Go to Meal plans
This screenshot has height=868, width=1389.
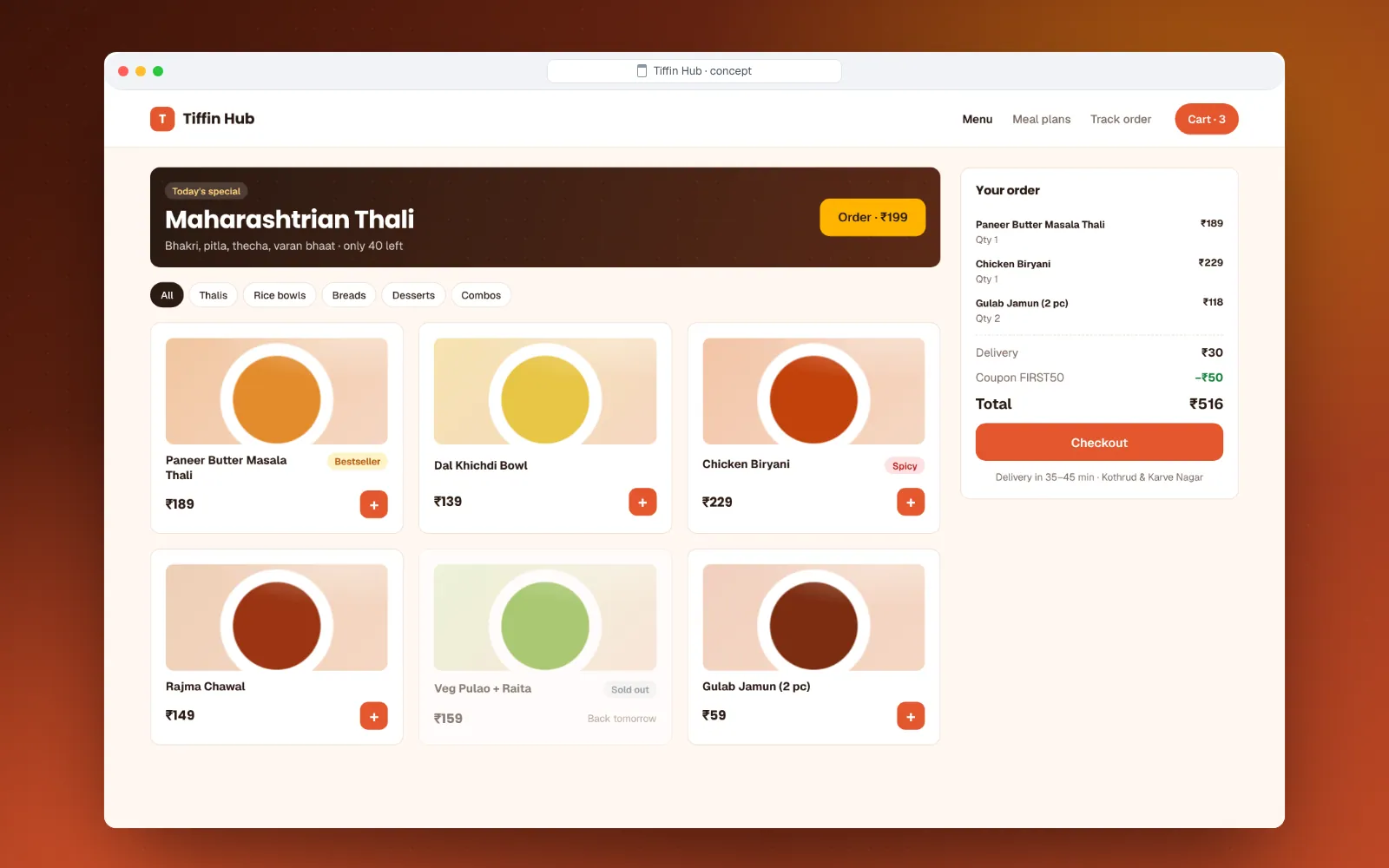tap(1042, 119)
